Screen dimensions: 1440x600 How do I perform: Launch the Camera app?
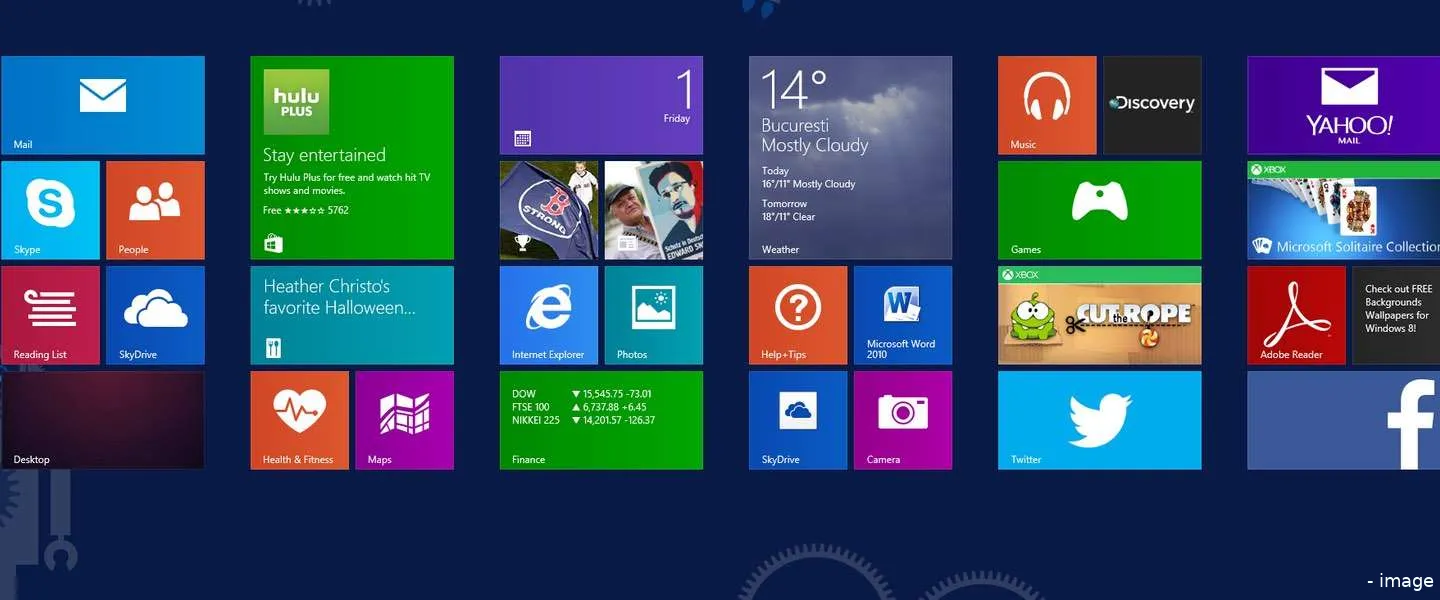(x=903, y=420)
